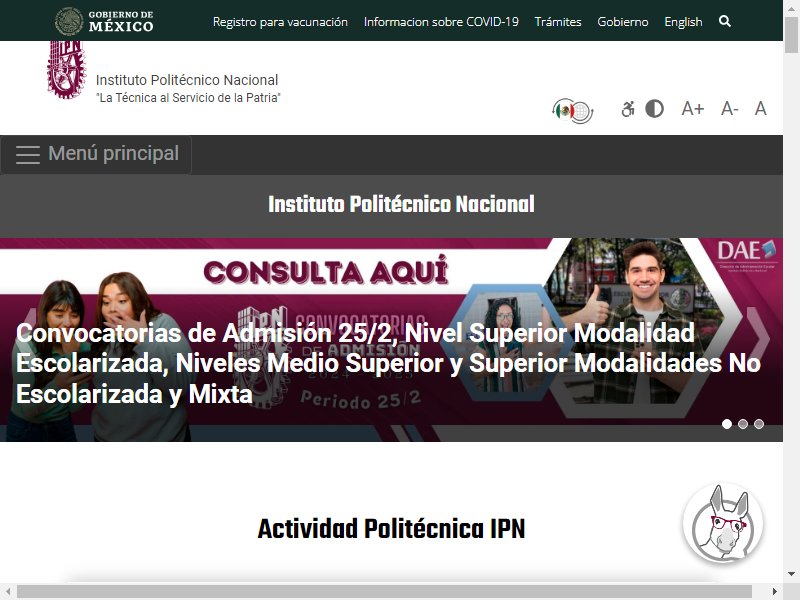Viewport: 800px width, 600px height.
Task: Open wheelchair accessibility options icon
Action: coord(628,109)
